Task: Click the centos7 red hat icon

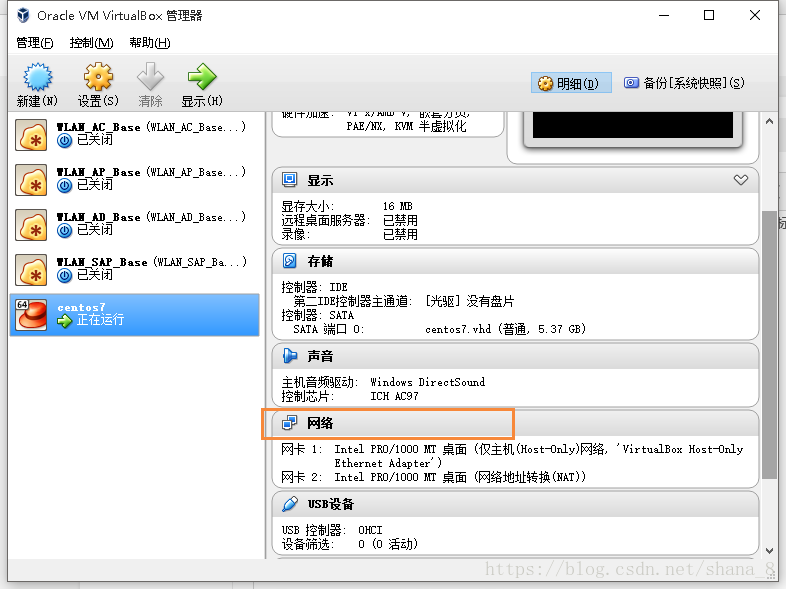Action: (31, 315)
